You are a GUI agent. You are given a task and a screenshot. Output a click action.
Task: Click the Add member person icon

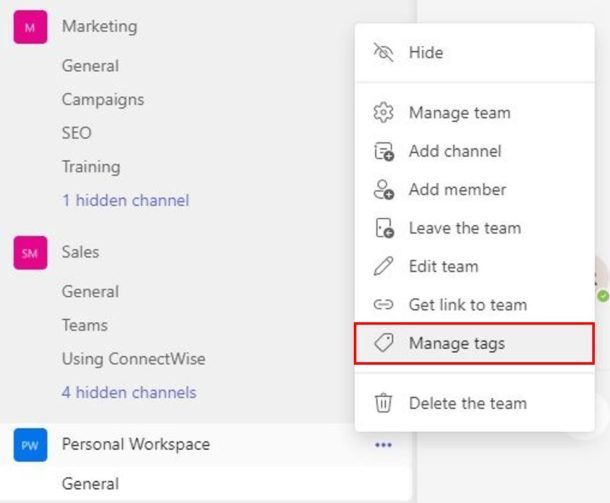coord(384,189)
